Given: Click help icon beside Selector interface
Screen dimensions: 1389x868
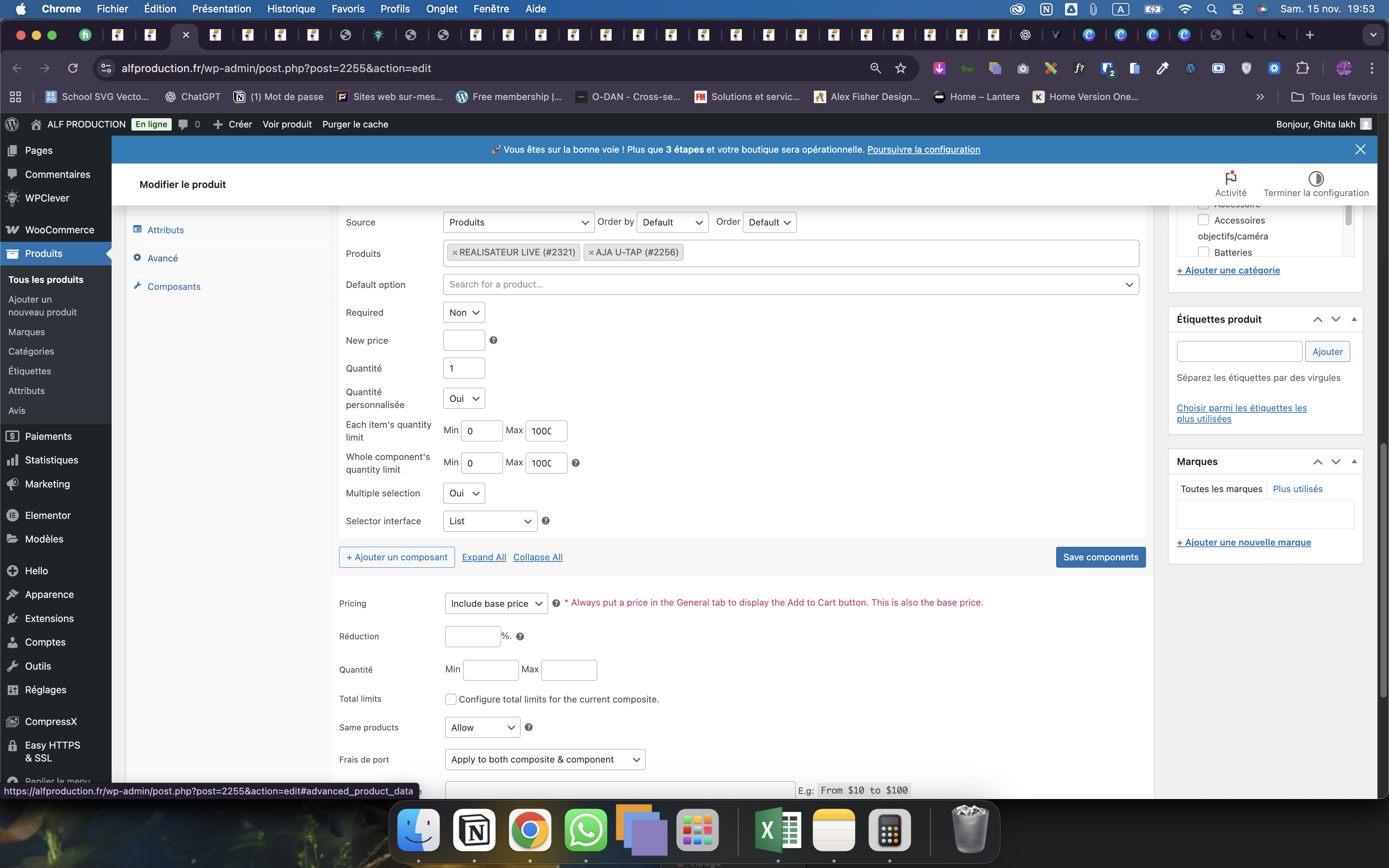Looking at the screenshot, I should coord(545,521).
